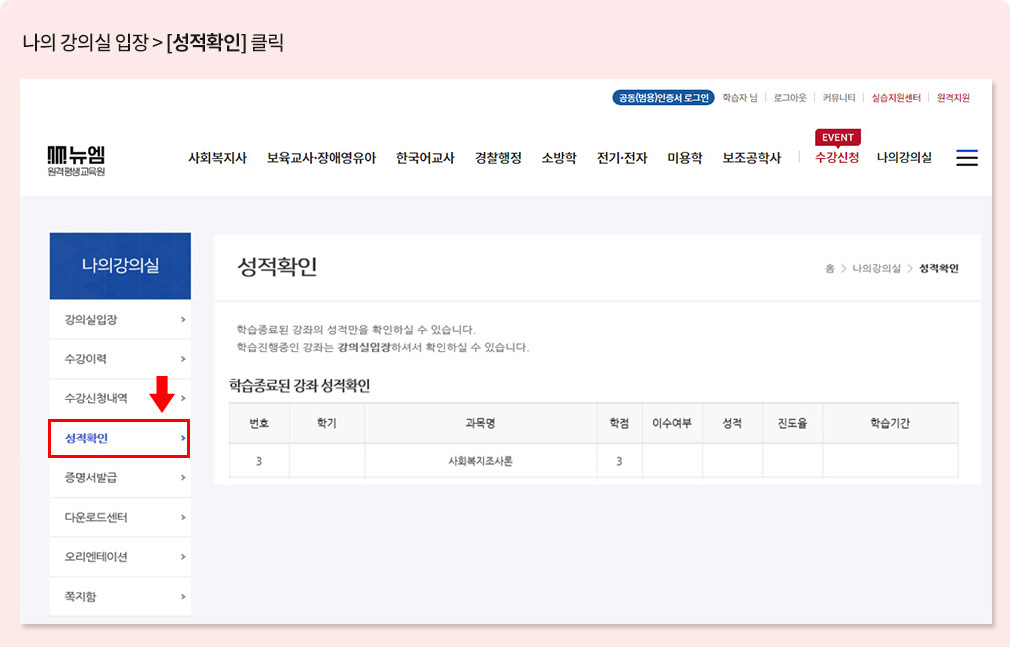Expand the 강의실입장 sidebar chevron
Viewport: 1010px width, 647px height.
pyautogui.click(x=183, y=320)
